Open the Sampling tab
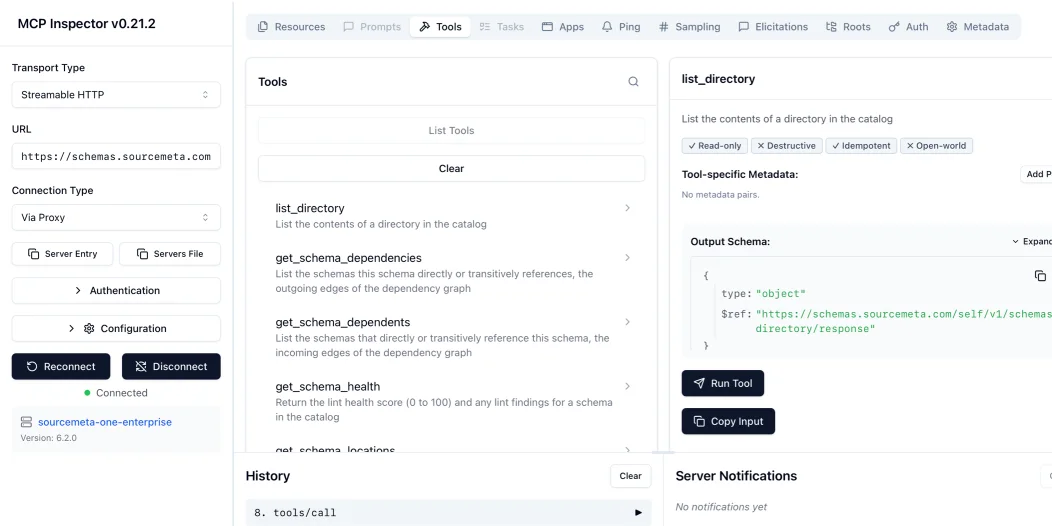The width and height of the screenshot is (1052, 526). (690, 27)
